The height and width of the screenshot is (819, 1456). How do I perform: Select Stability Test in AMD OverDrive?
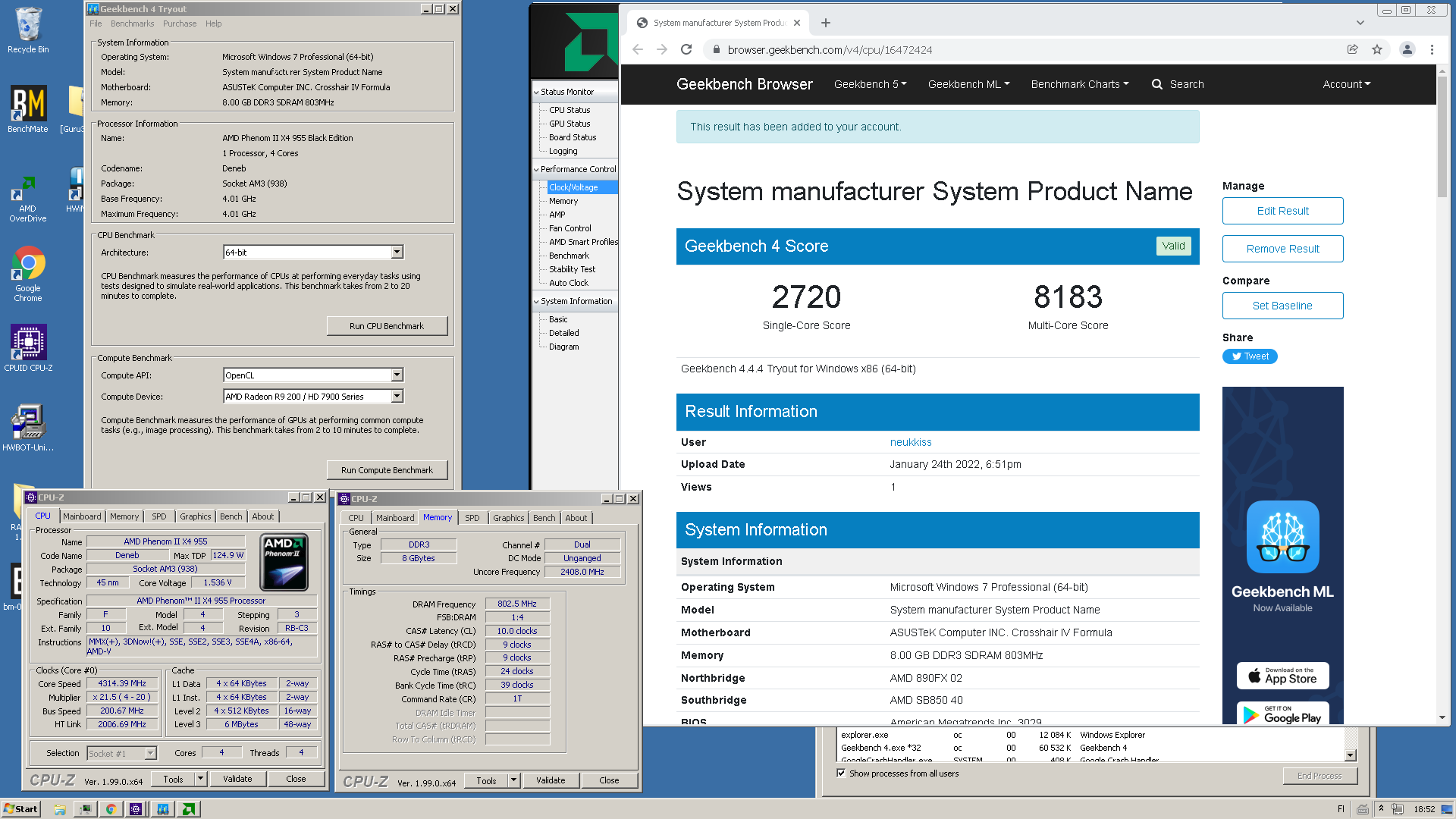572,269
